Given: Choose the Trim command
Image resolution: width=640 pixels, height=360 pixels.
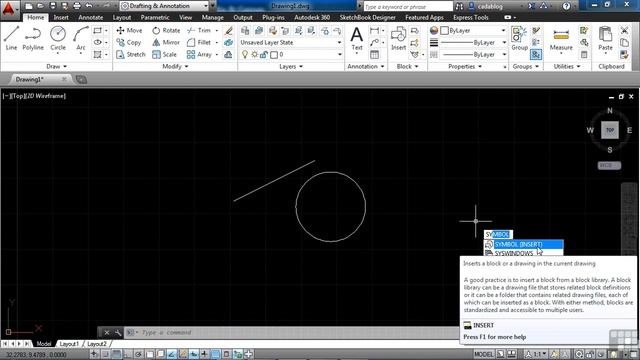Looking at the screenshot, I should point(199,30).
